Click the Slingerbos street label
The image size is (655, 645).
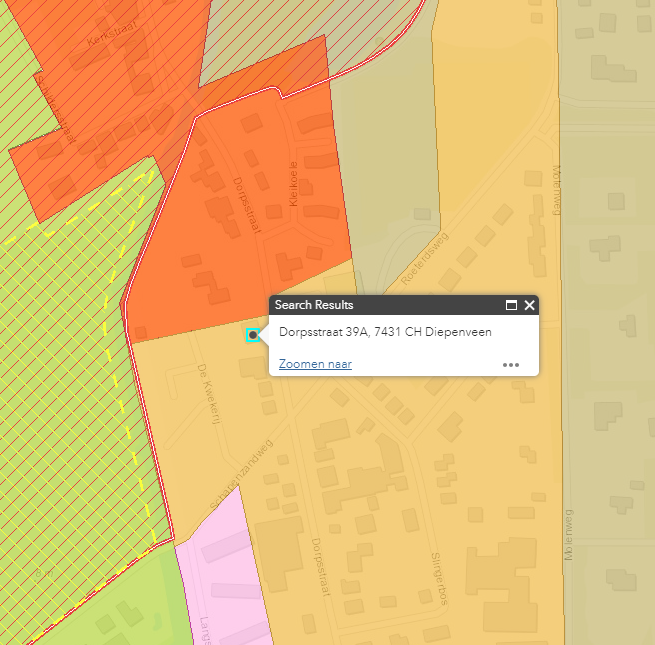pyautogui.click(x=436, y=578)
